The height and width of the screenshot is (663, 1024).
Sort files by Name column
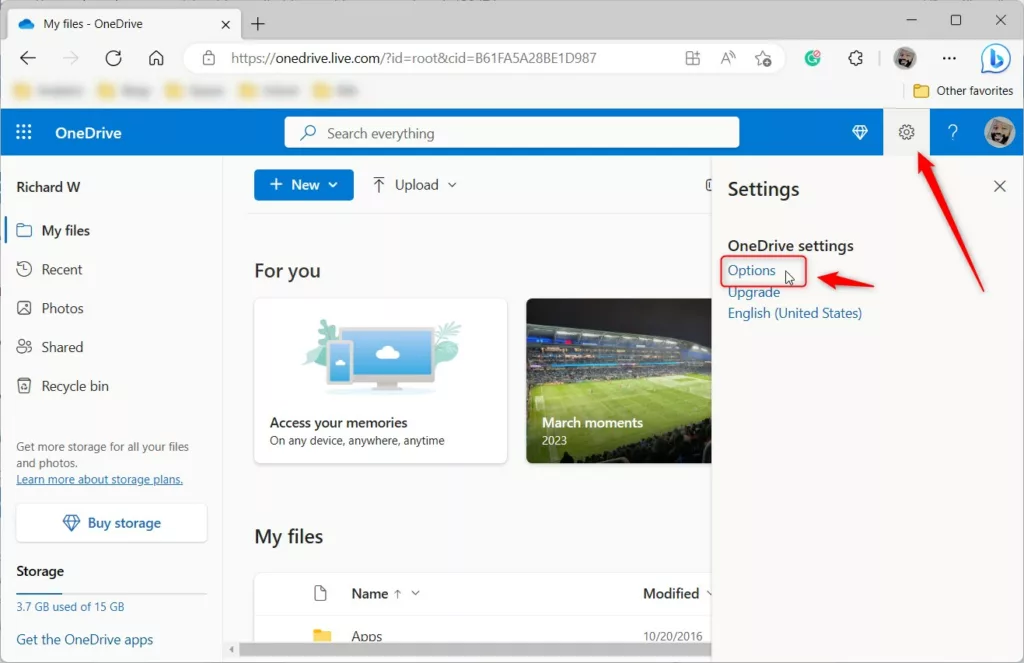pos(370,593)
